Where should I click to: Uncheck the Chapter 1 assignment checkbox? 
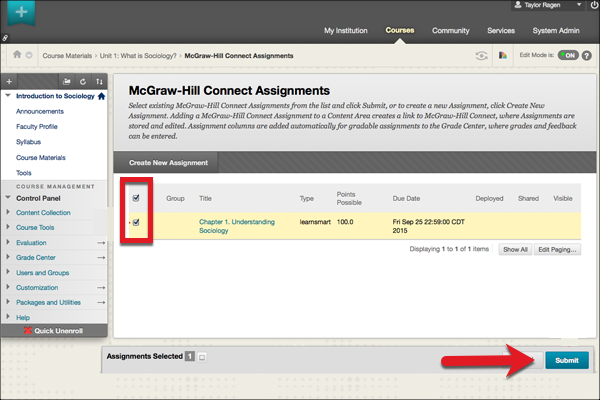[137, 223]
